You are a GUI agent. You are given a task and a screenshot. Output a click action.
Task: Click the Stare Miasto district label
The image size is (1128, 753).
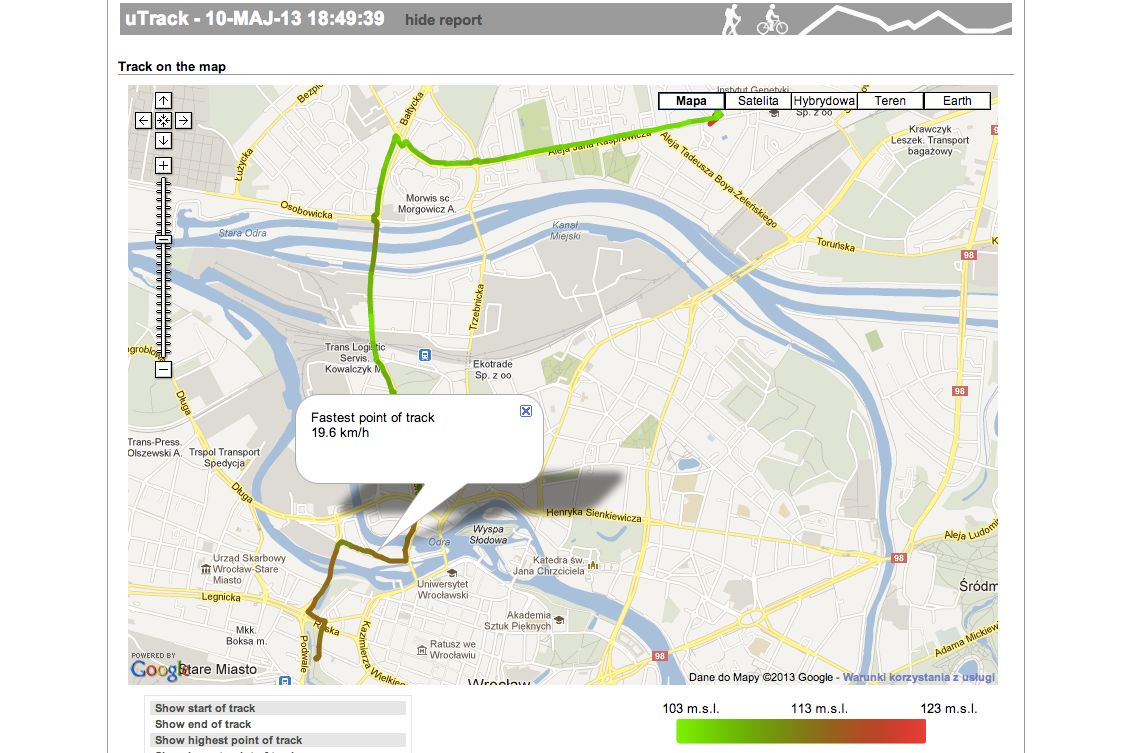point(218,670)
